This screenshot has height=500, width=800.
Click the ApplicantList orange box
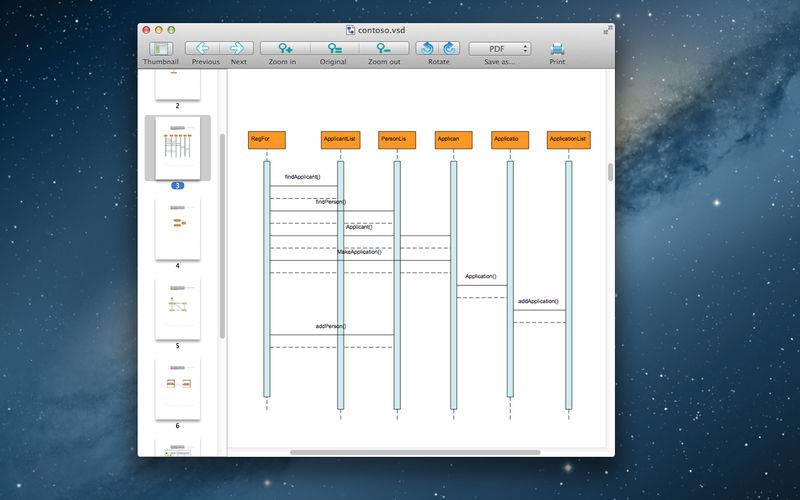click(340, 140)
